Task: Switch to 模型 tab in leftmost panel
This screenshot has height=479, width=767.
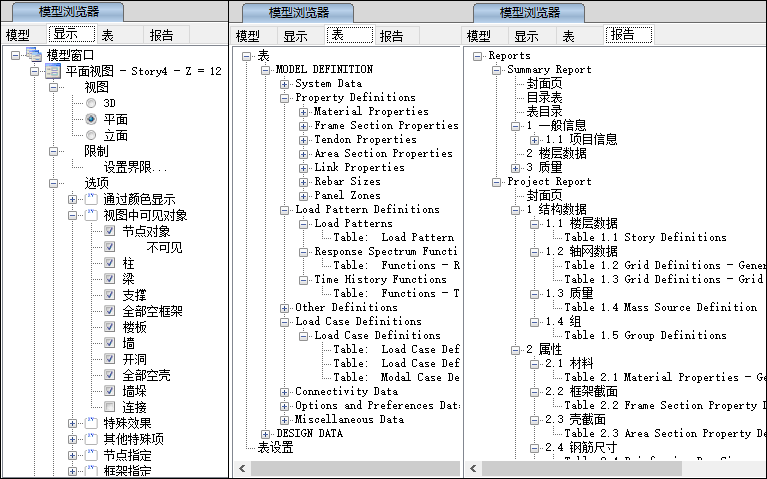Action: 18,35
